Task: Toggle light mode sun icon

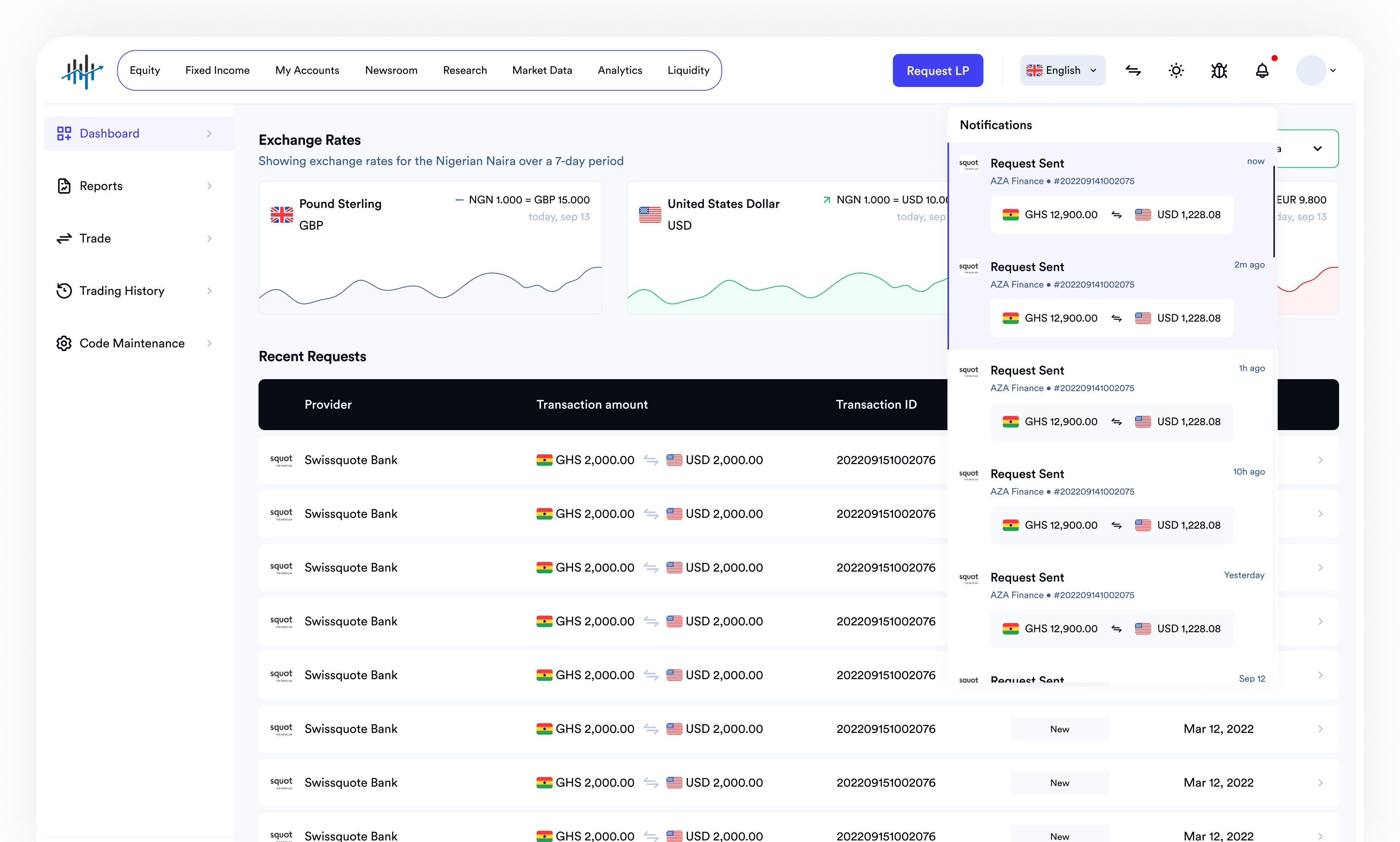Action: click(x=1176, y=70)
